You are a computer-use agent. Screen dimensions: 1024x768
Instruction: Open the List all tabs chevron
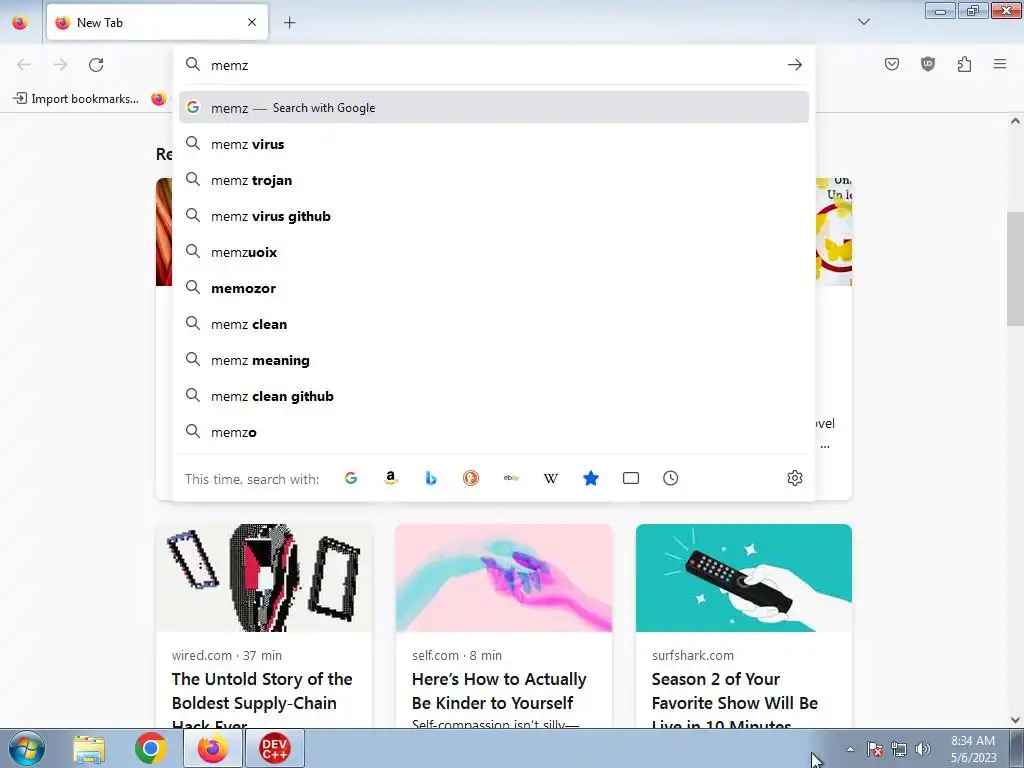click(x=864, y=22)
